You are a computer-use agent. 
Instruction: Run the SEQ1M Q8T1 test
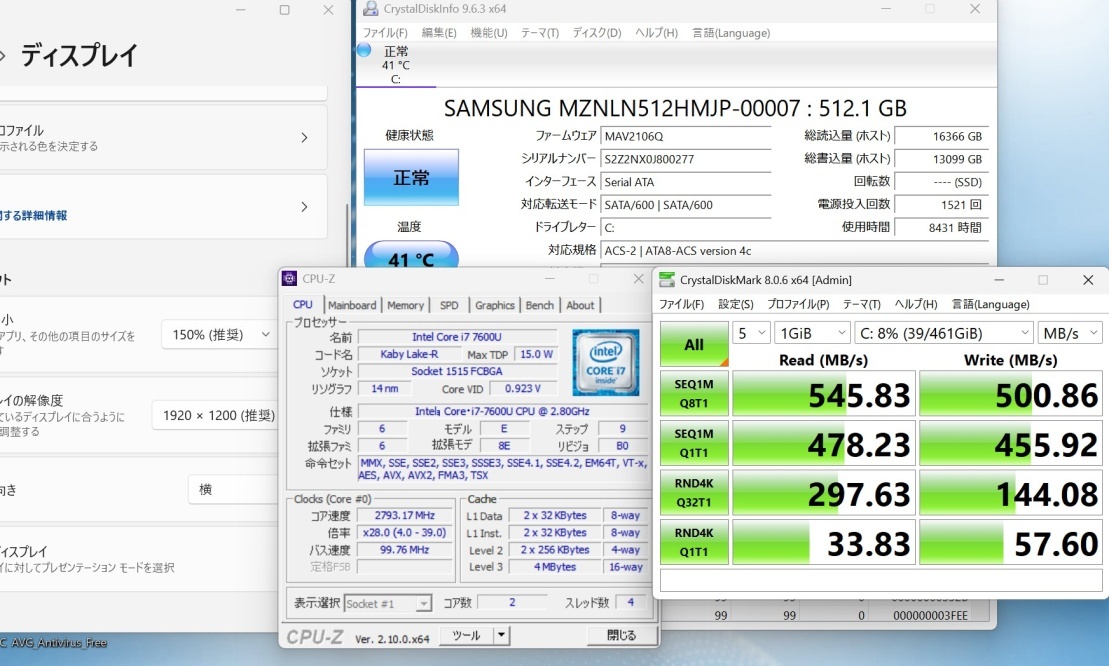coord(694,394)
